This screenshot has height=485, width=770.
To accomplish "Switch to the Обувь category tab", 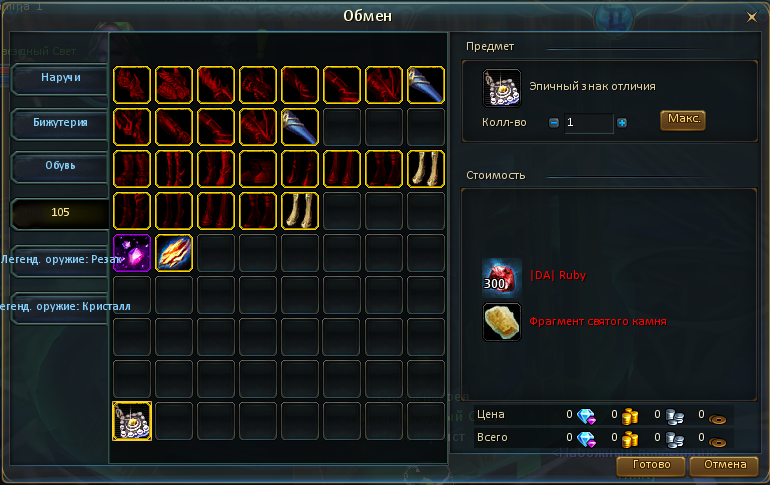I will (60, 166).
